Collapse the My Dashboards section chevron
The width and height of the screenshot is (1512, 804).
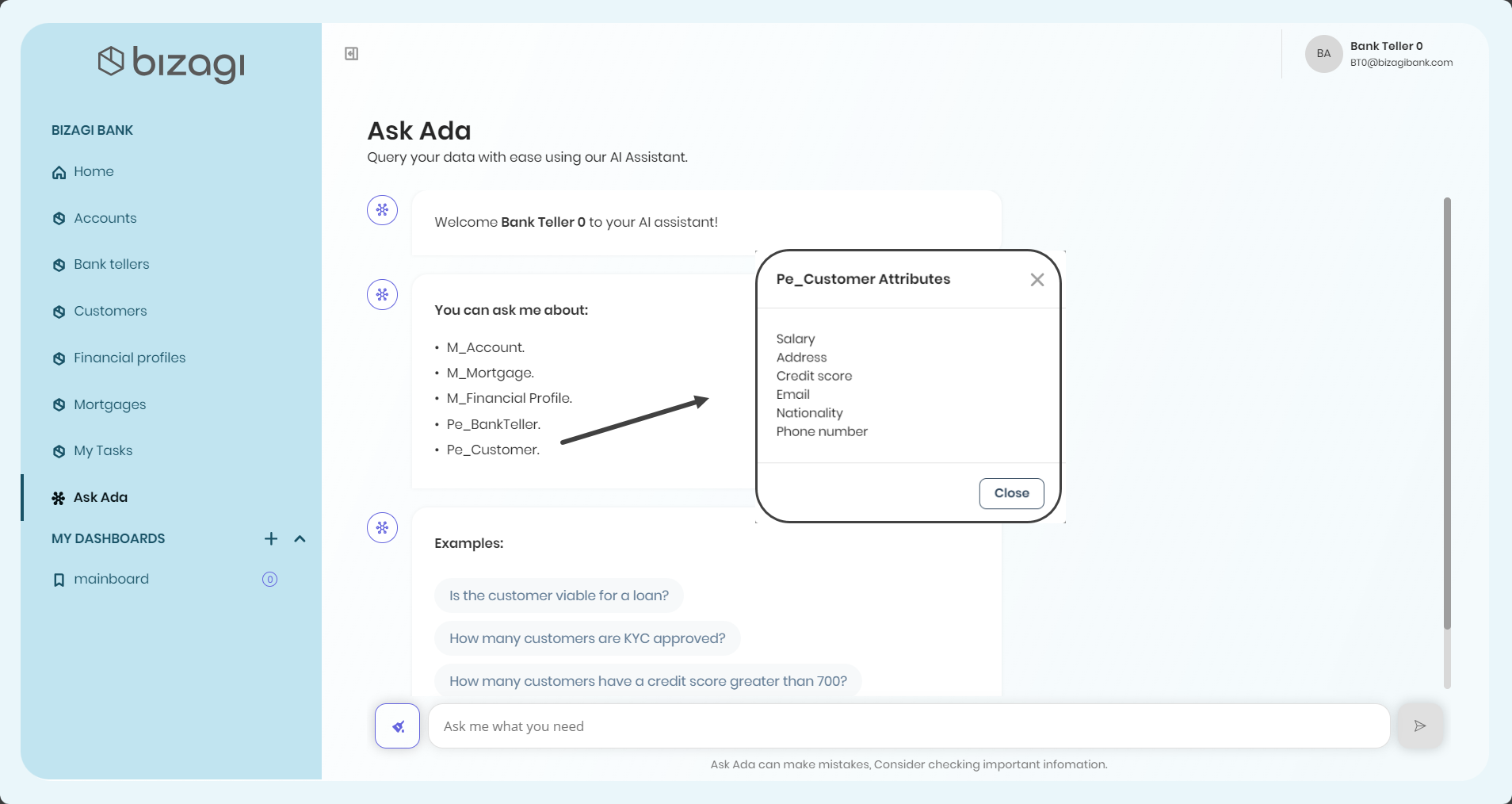[300, 539]
